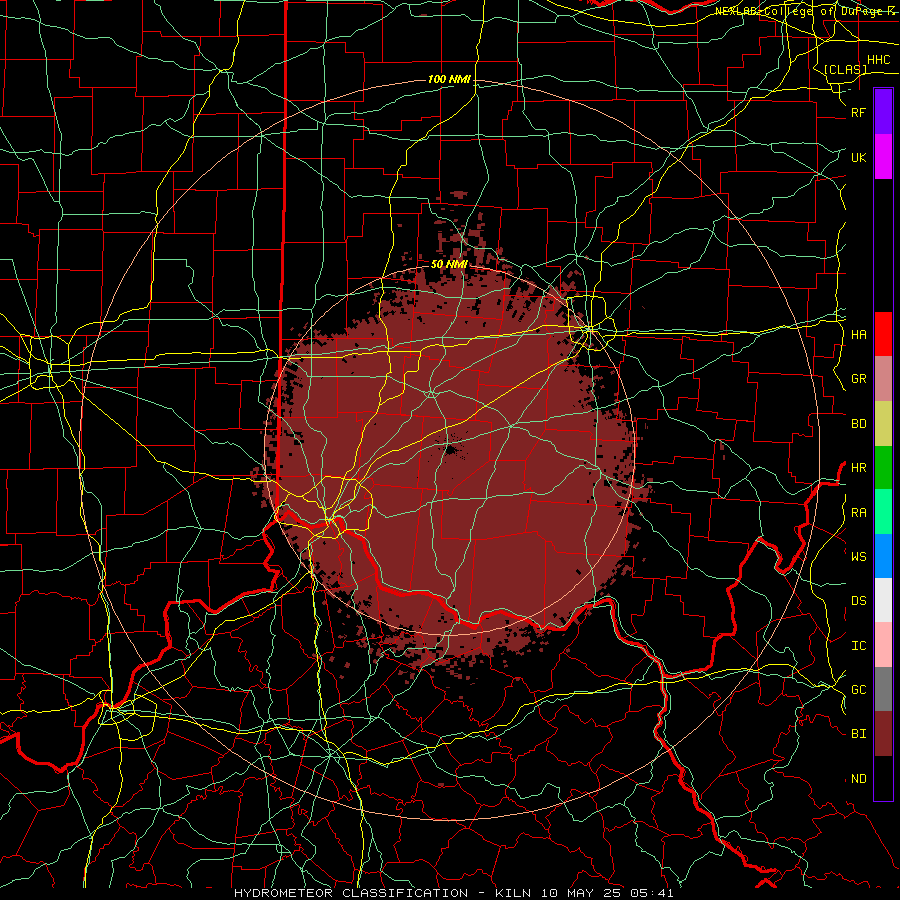The image size is (900, 900).
Task: Click the 'HR' legend label
Action: click(x=858, y=468)
